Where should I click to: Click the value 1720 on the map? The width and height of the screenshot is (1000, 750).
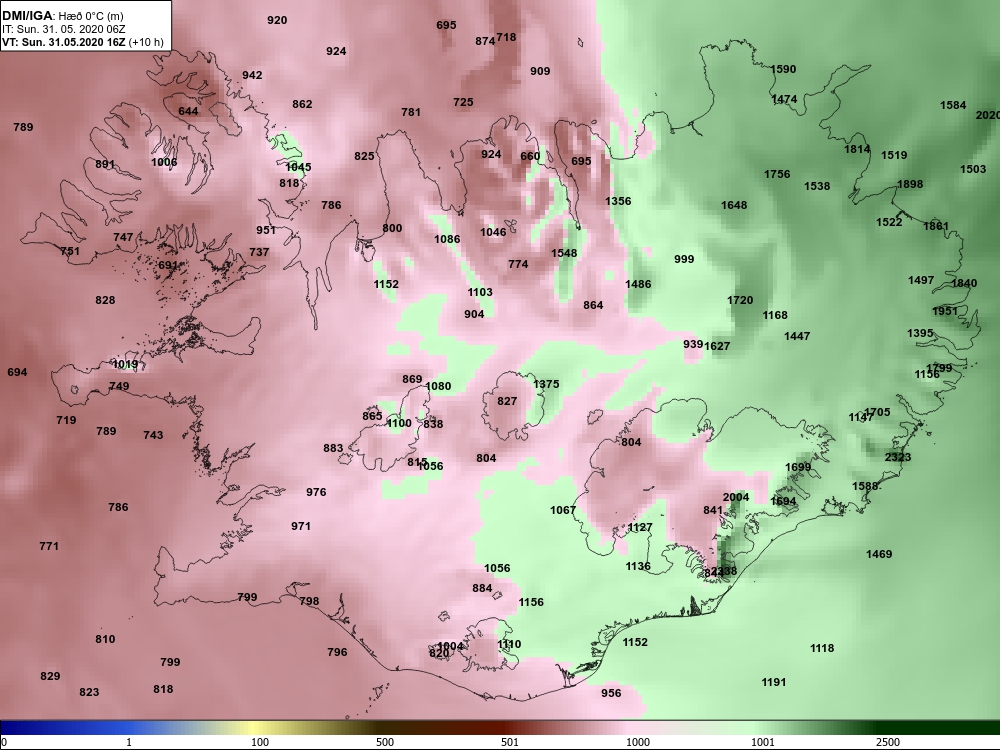[740, 300]
